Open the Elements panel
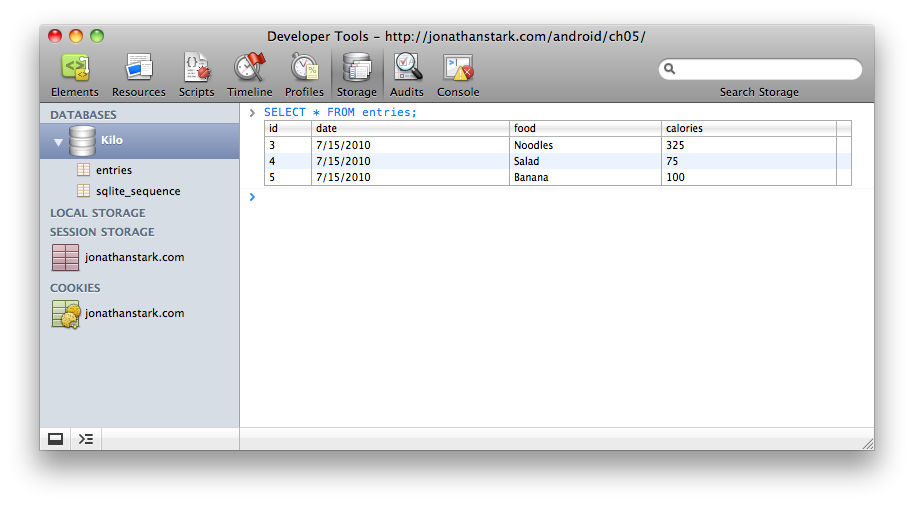The height and width of the screenshot is (505, 914). [x=74, y=75]
